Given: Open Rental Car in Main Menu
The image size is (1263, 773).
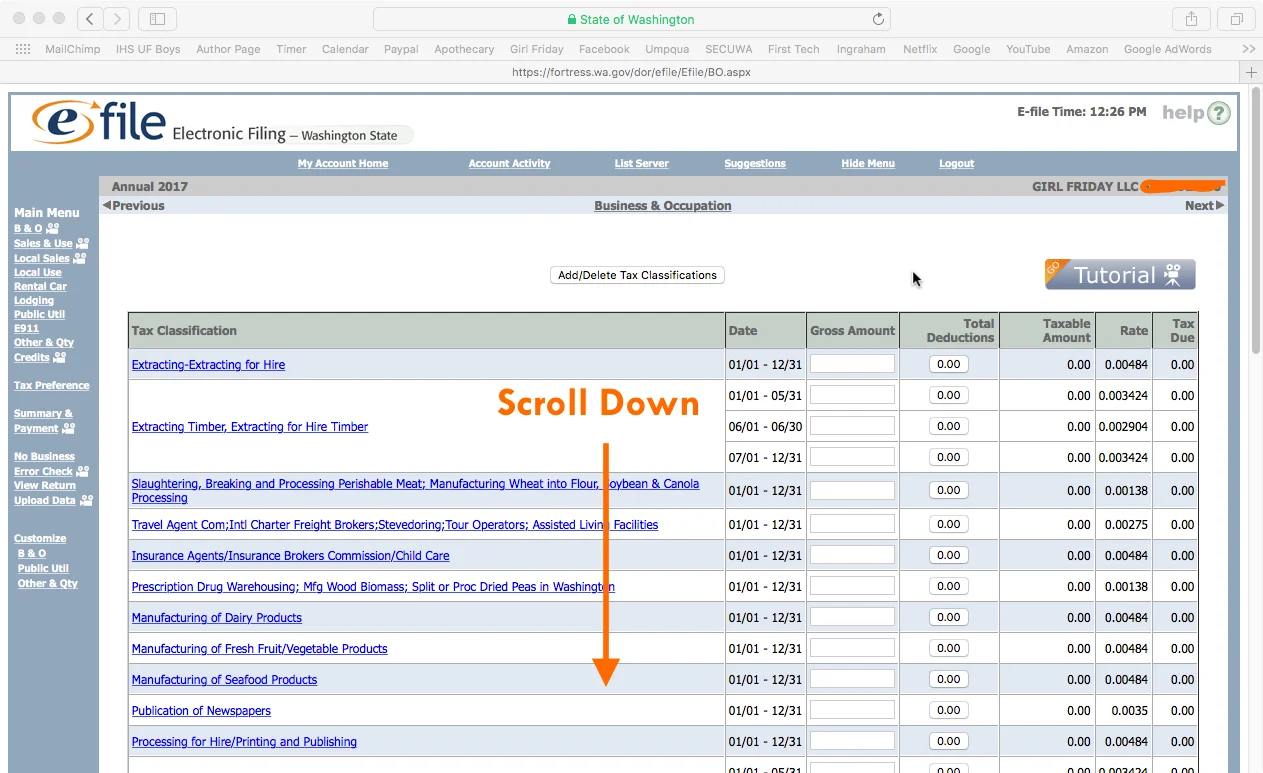Looking at the screenshot, I should [x=40, y=286].
